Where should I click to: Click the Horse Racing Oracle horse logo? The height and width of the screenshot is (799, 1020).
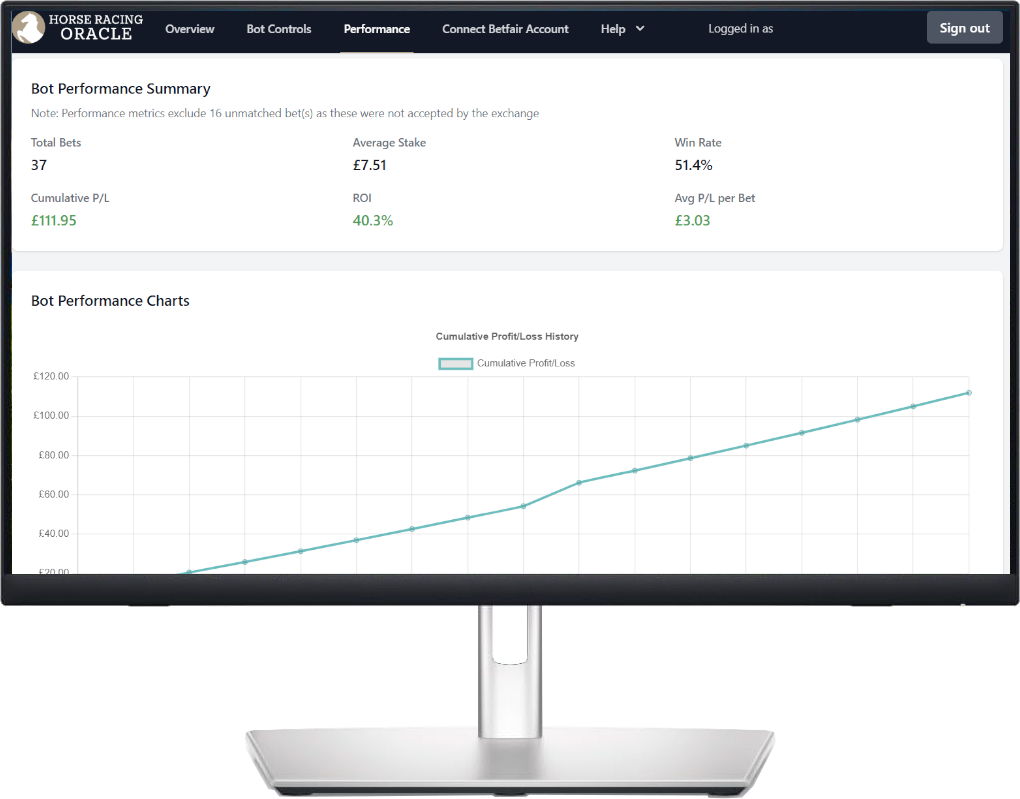coord(29,27)
